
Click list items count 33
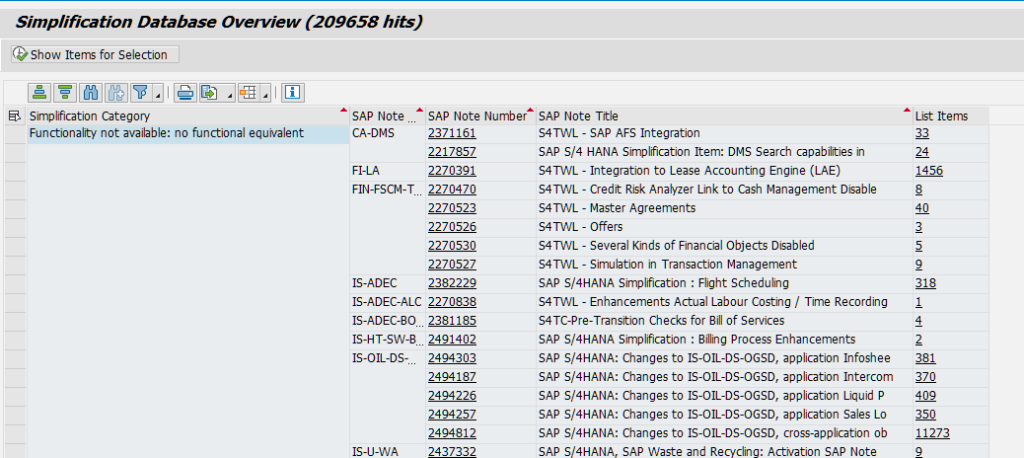[922, 133]
